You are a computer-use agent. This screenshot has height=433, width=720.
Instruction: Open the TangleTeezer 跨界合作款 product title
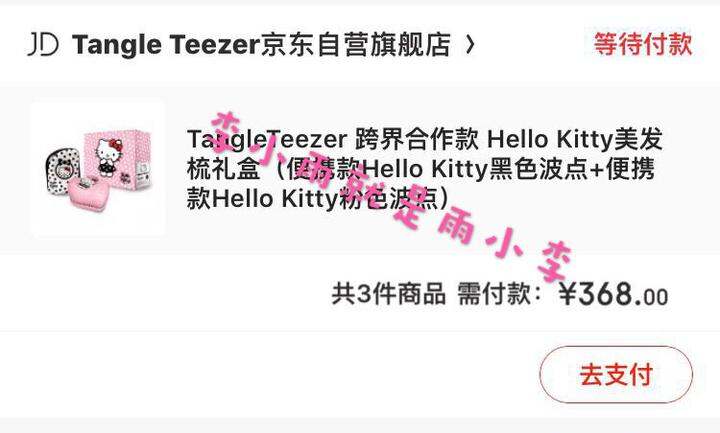(424, 169)
